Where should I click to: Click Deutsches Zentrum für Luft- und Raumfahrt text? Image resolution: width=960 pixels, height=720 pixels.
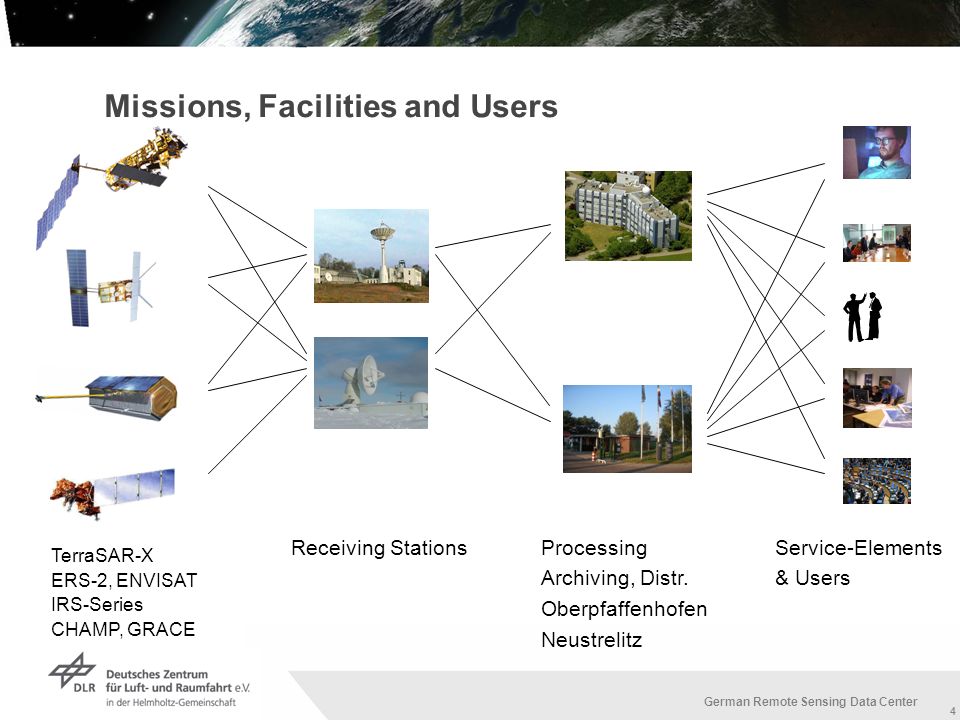(x=178, y=681)
